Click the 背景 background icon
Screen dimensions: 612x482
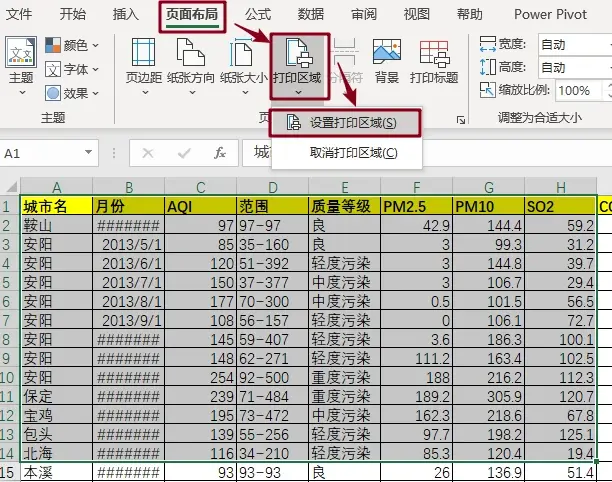(386, 52)
